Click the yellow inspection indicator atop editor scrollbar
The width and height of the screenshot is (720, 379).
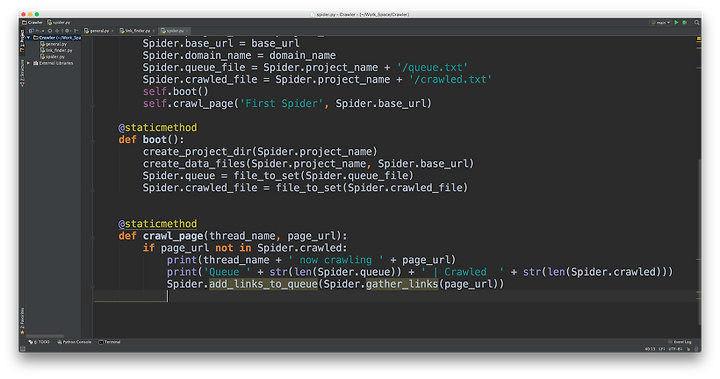[698, 40]
